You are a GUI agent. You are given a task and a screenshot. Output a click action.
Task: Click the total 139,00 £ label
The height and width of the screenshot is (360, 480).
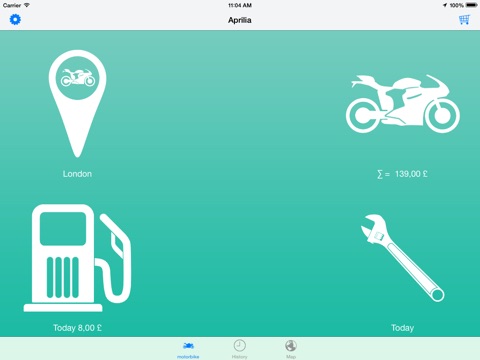tap(402, 174)
